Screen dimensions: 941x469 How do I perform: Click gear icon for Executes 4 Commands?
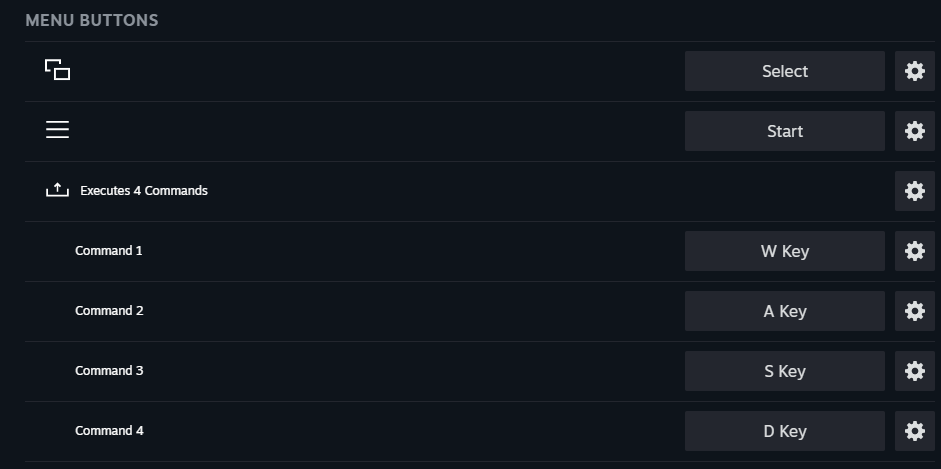point(914,191)
